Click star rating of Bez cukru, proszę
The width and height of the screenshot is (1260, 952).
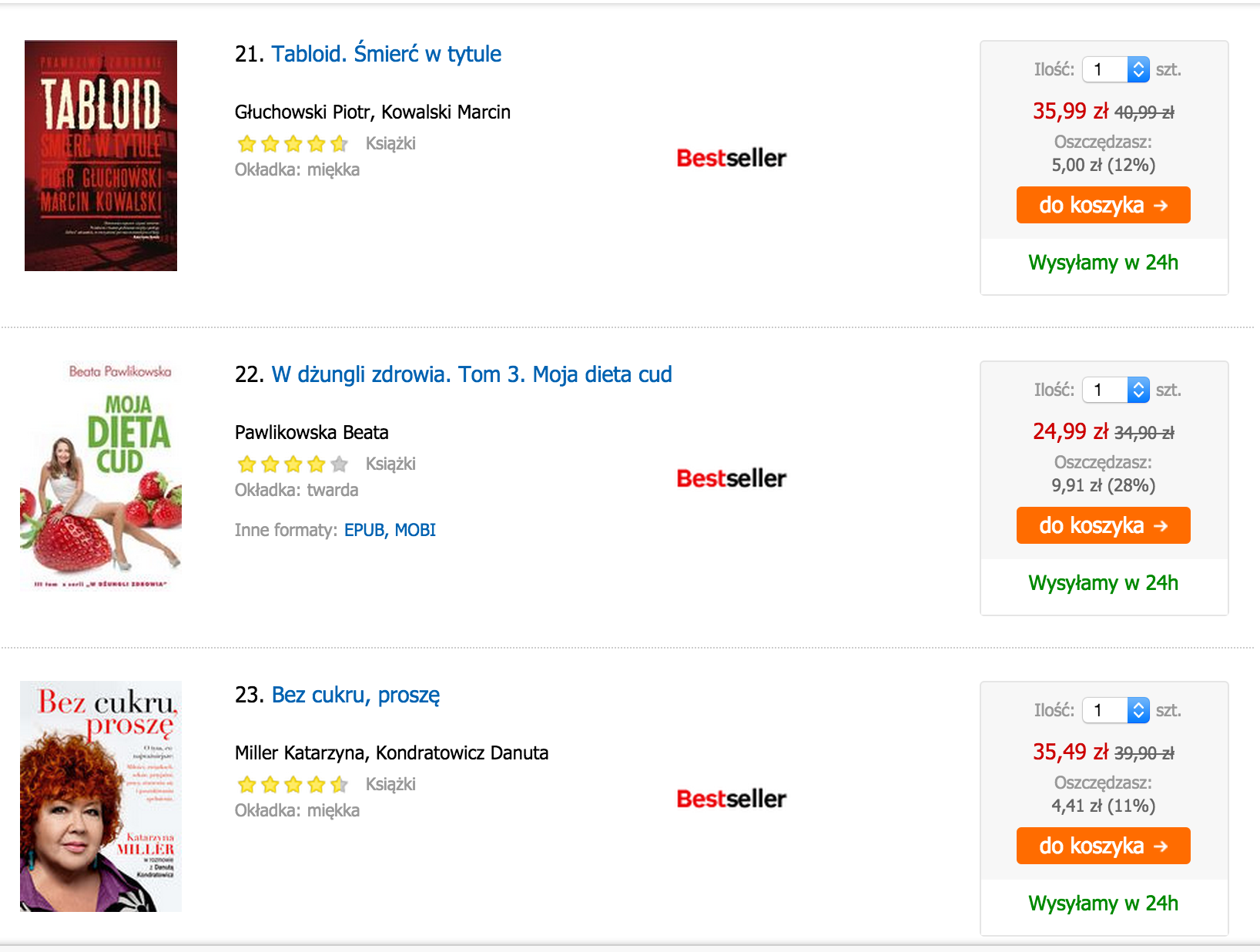pyautogui.click(x=293, y=785)
